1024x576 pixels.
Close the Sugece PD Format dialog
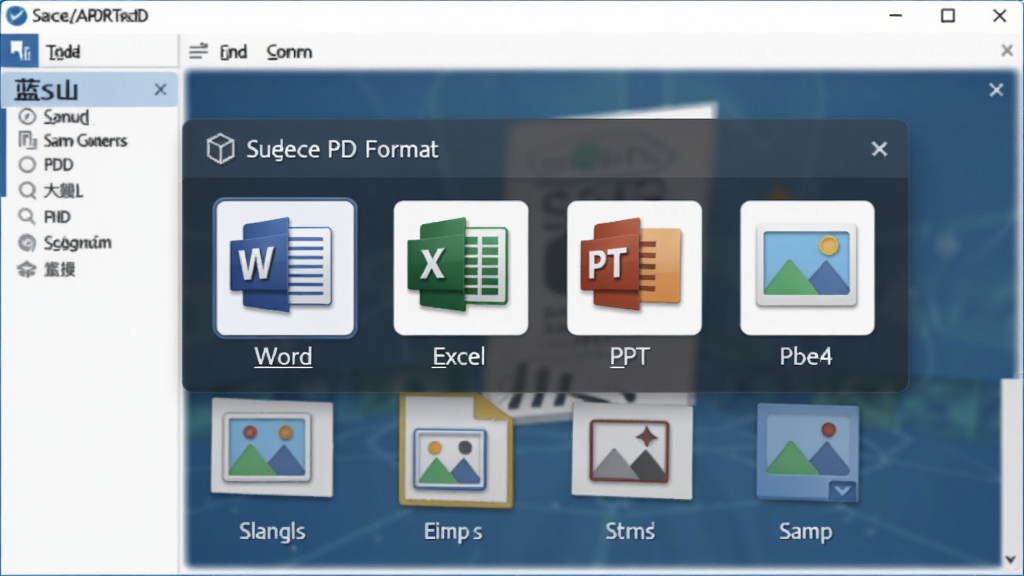click(880, 150)
